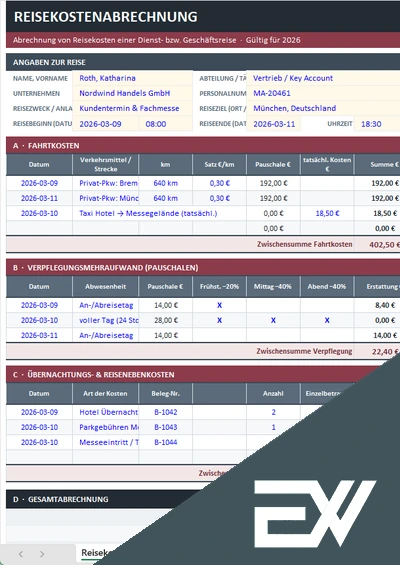
Task: Toggle Frühstück X for 2026-03-09
Action: click(219, 305)
